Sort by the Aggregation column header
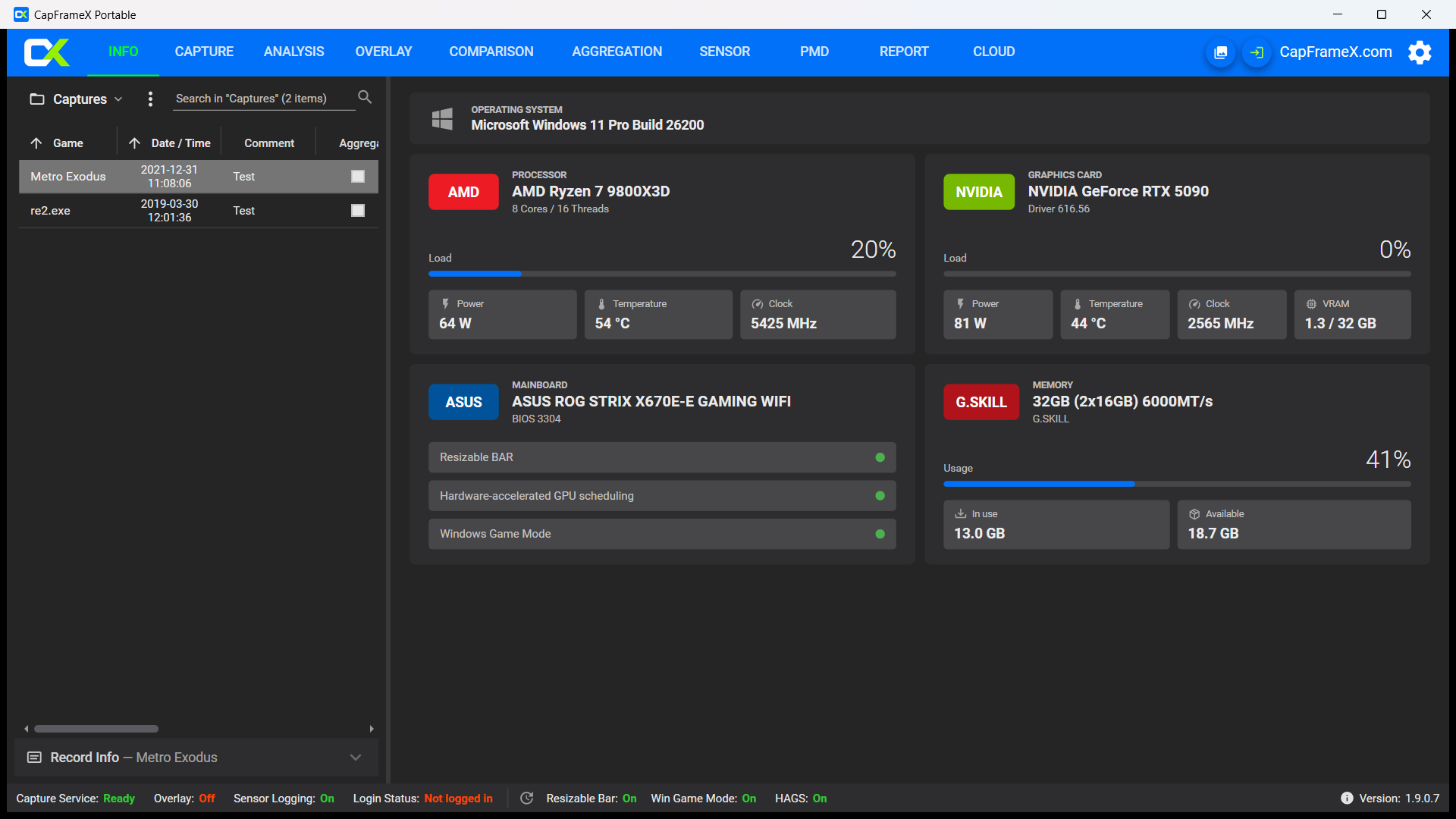The width and height of the screenshot is (1456, 819). [359, 143]
